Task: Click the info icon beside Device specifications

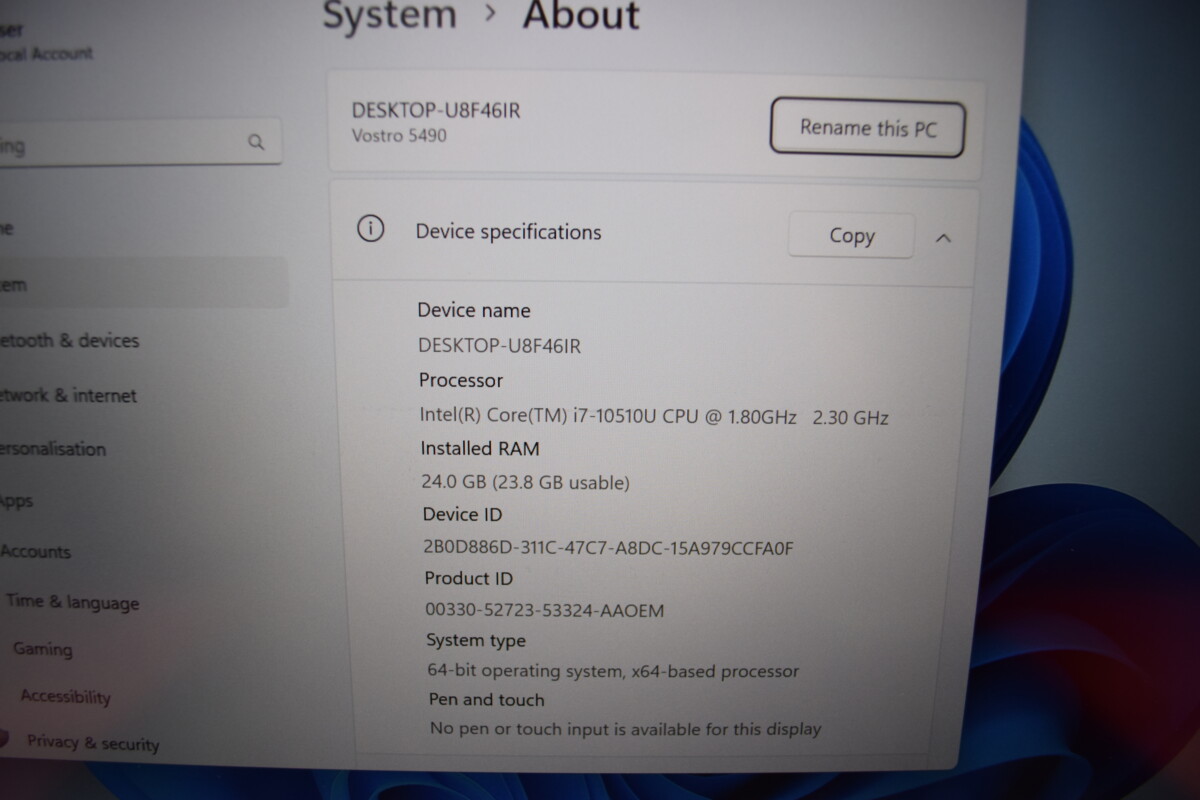Action: [x=370, y=230]
